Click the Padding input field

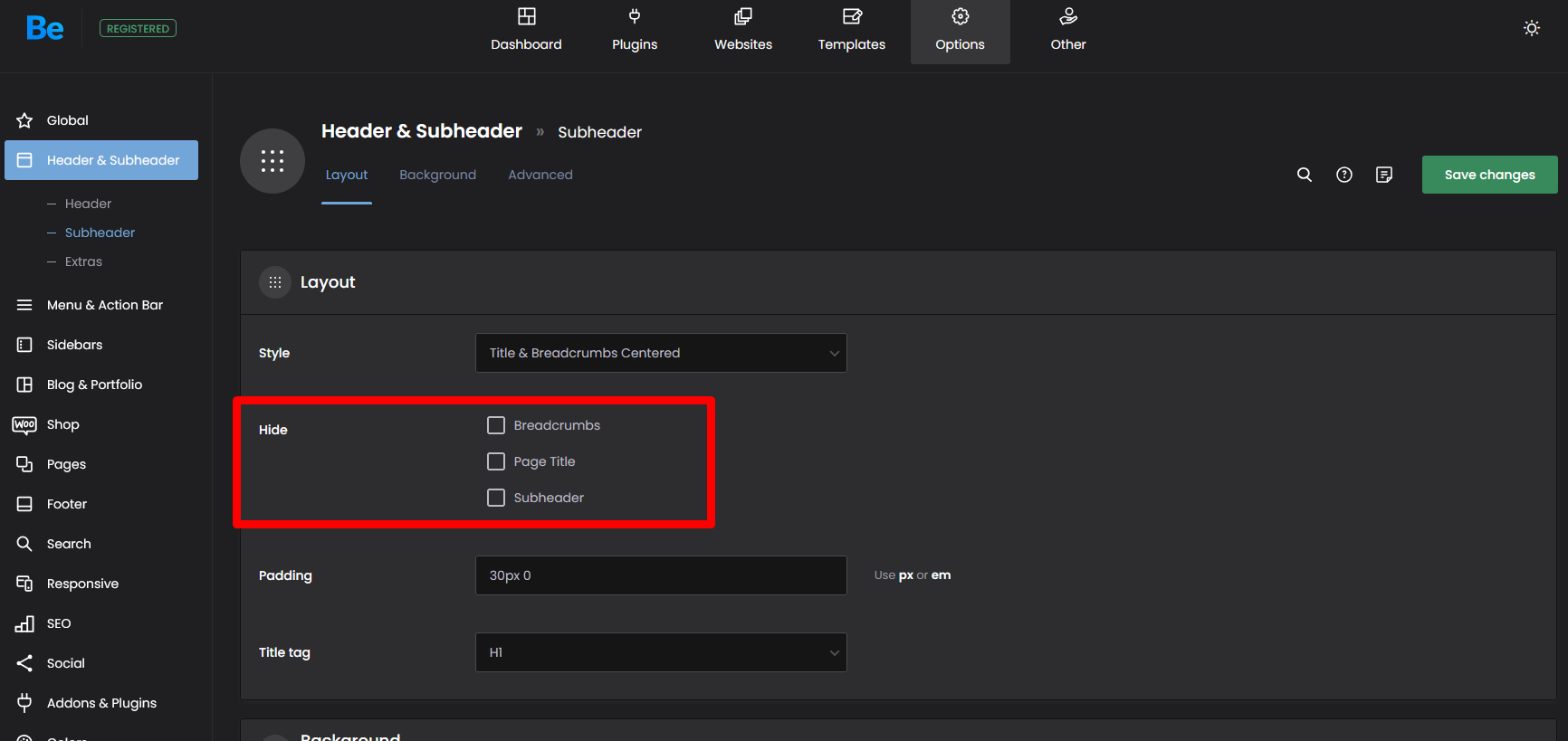661,575
